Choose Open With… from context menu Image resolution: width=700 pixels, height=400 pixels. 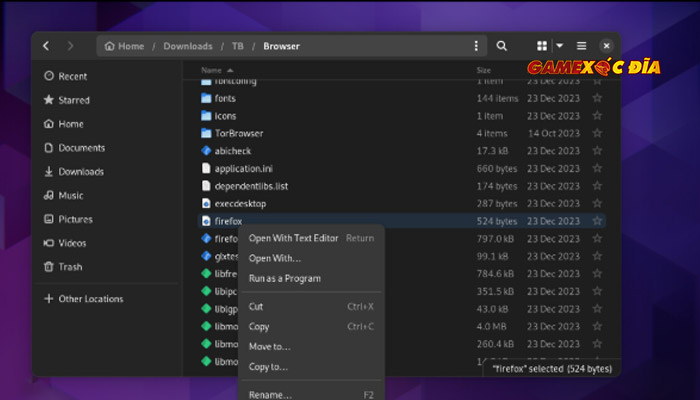(x=311, y=258)
